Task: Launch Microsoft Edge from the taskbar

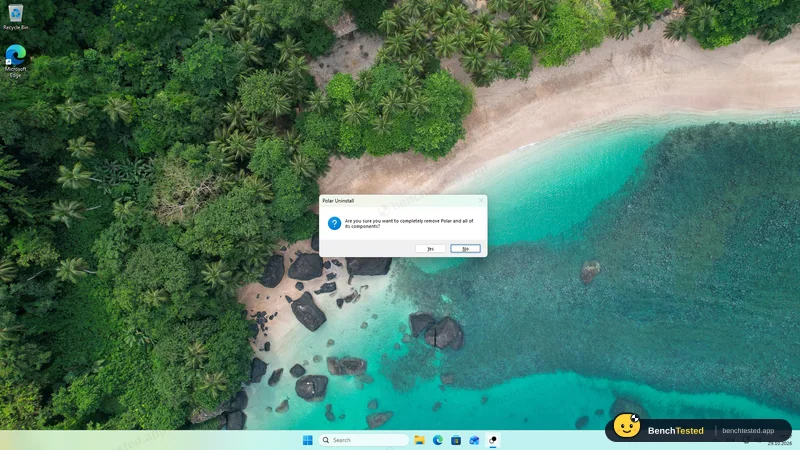Action: tap(438, 440)
